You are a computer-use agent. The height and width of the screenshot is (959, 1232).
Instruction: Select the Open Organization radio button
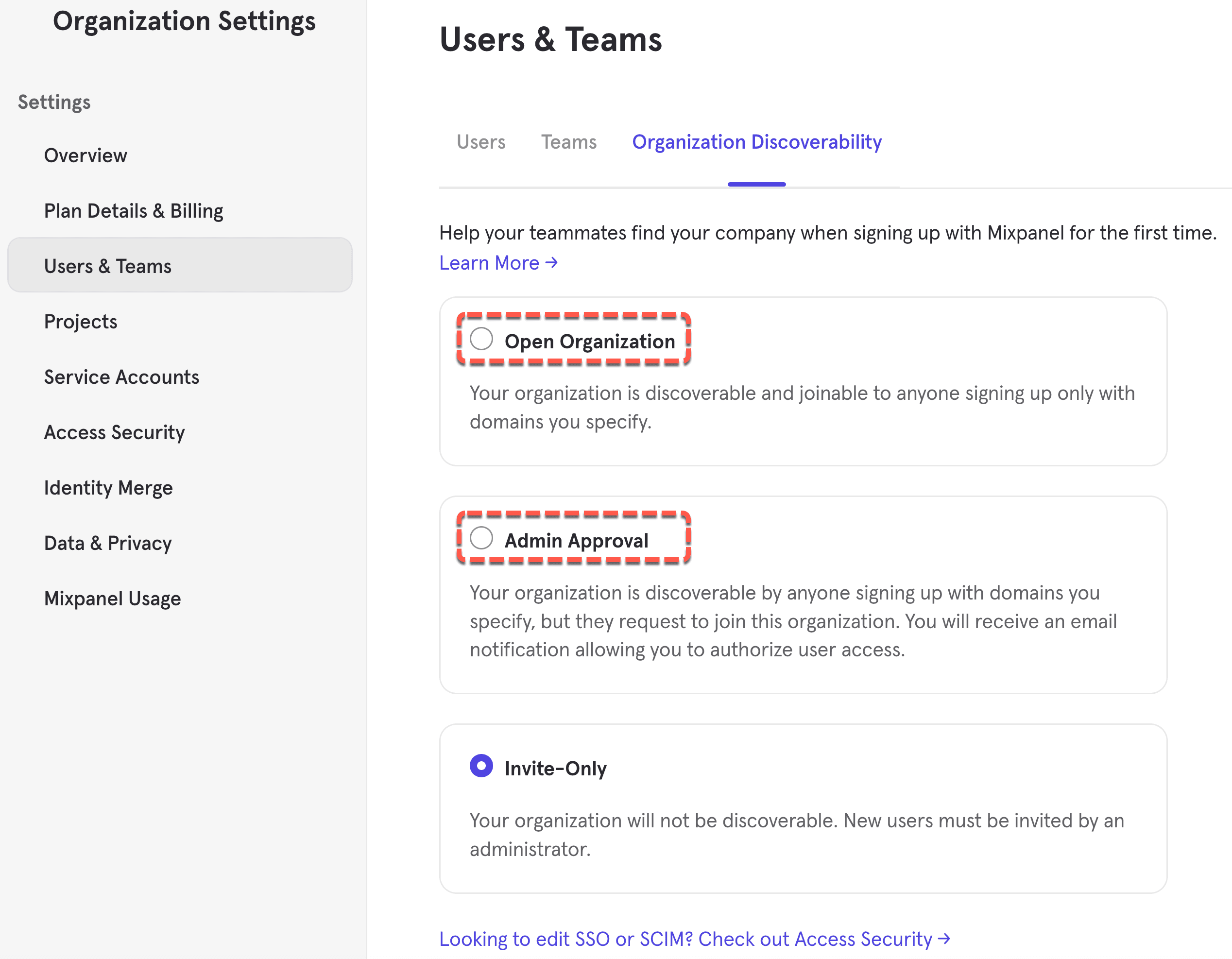point(481,339)
